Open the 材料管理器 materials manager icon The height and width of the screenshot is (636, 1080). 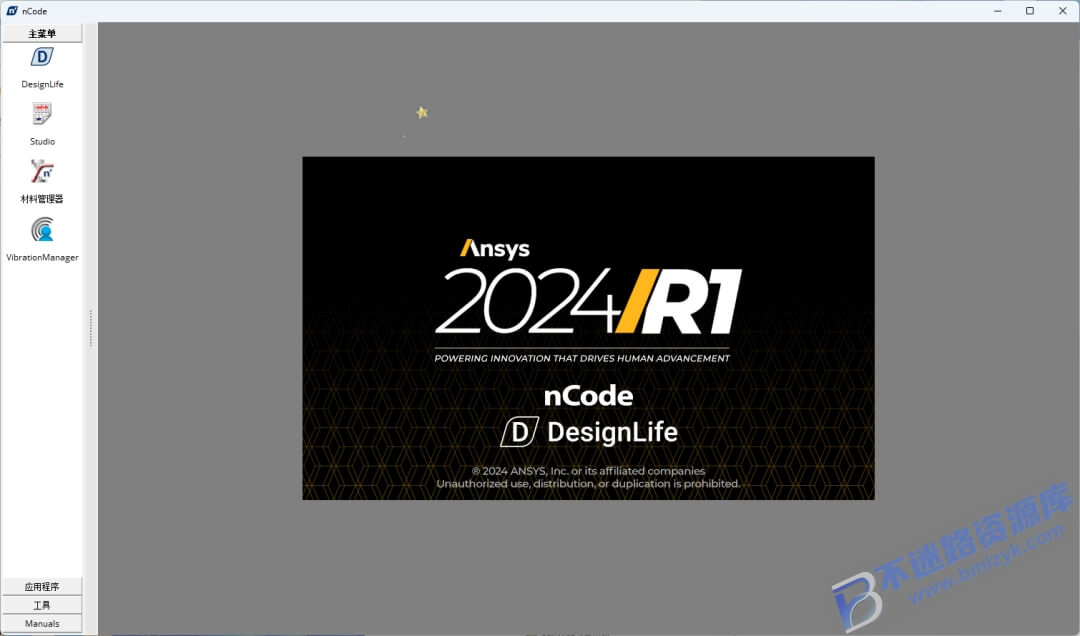pyautogui.click(x=42, y=172)
